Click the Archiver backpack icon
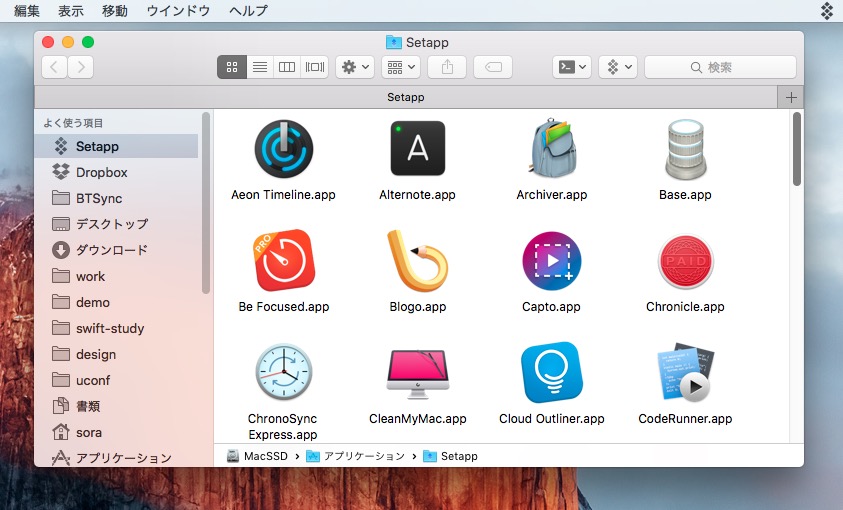 click(x=551, y=149)
